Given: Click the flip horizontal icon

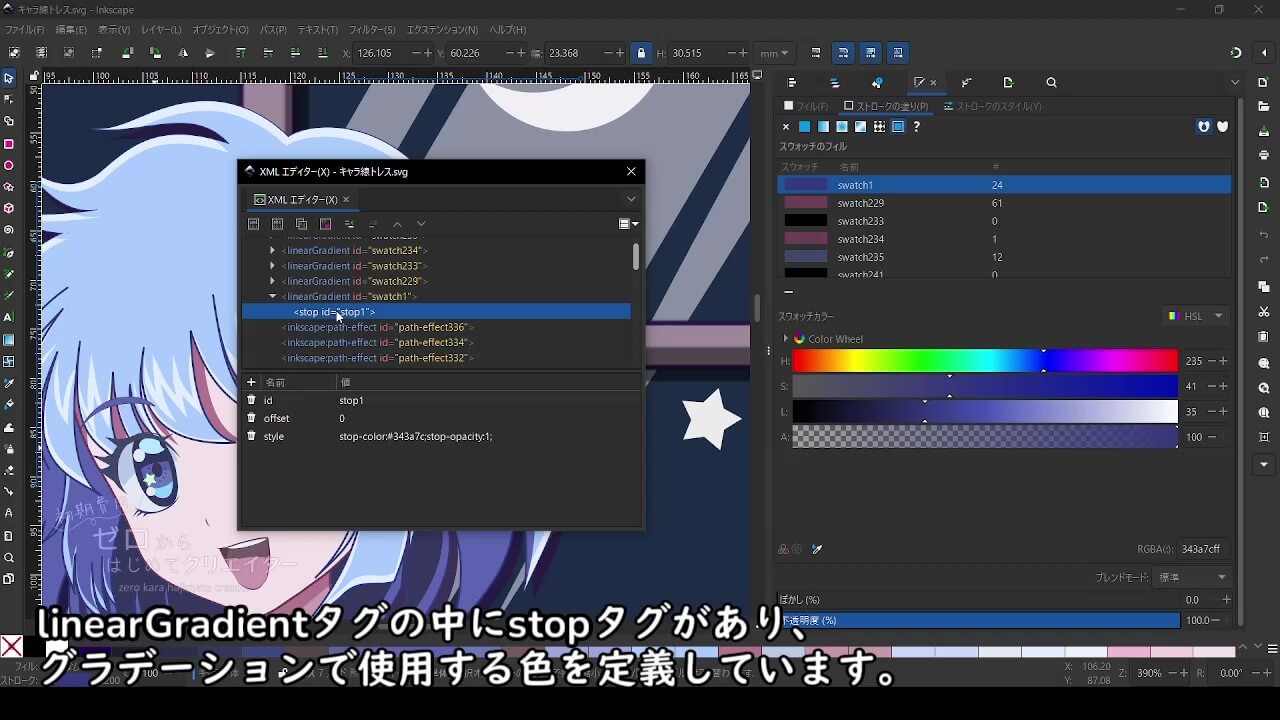Looking at the screenshot, I should [183, 53].
